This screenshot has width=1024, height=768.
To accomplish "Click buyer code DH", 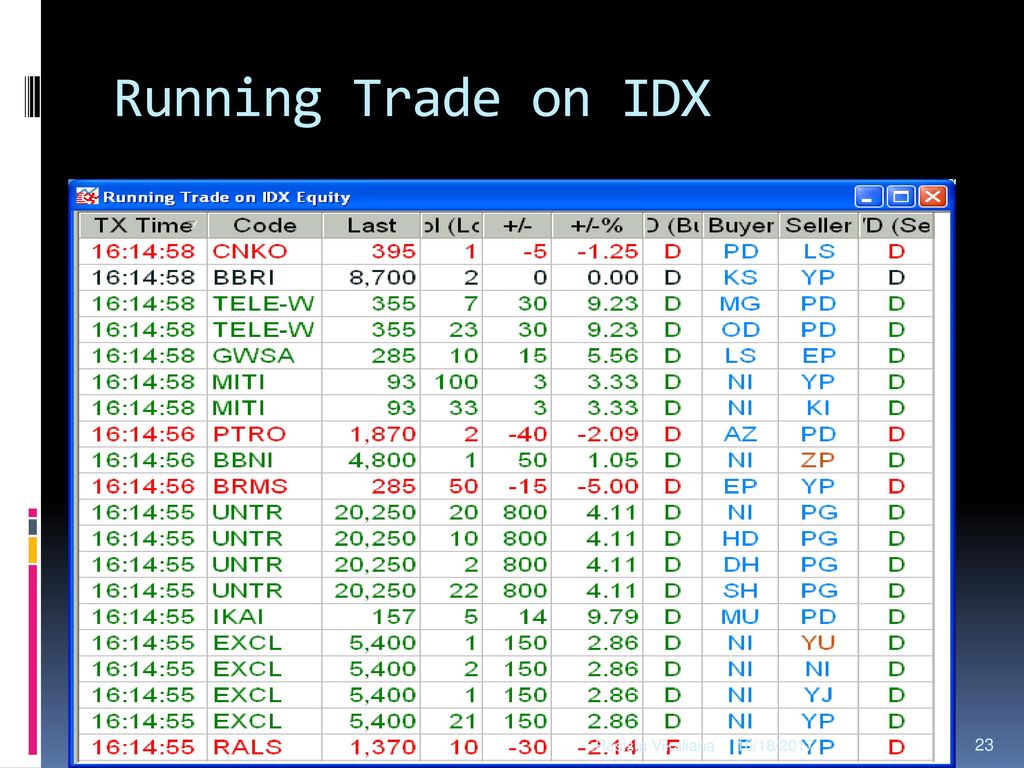I will tap(741, 565).
